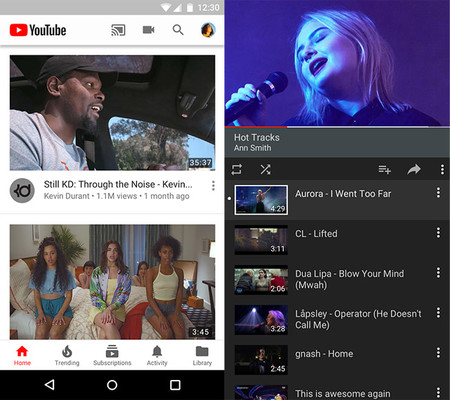This screenshot has width=450, height=400.
Task: Tap the YouTube logo
Action: (38, 30)
